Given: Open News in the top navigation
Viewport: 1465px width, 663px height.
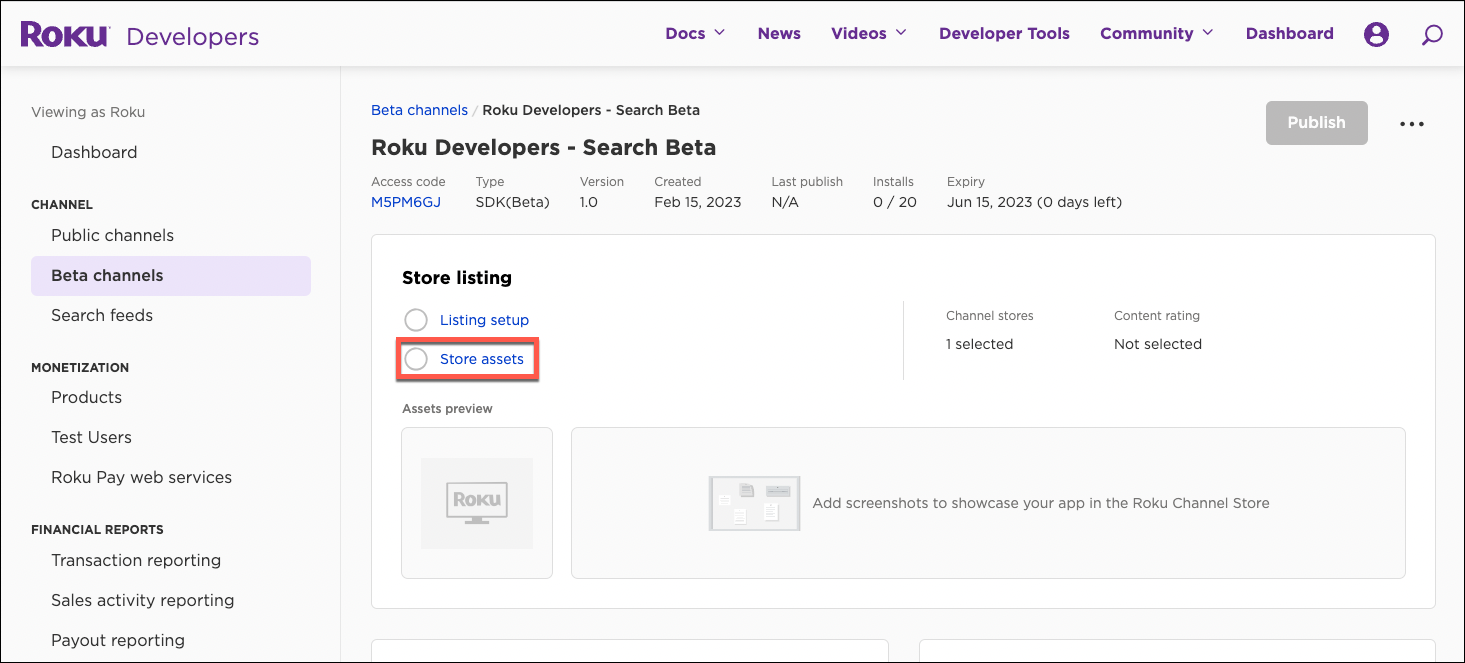Looking at the screenshot, I should [x=779, y=34].
